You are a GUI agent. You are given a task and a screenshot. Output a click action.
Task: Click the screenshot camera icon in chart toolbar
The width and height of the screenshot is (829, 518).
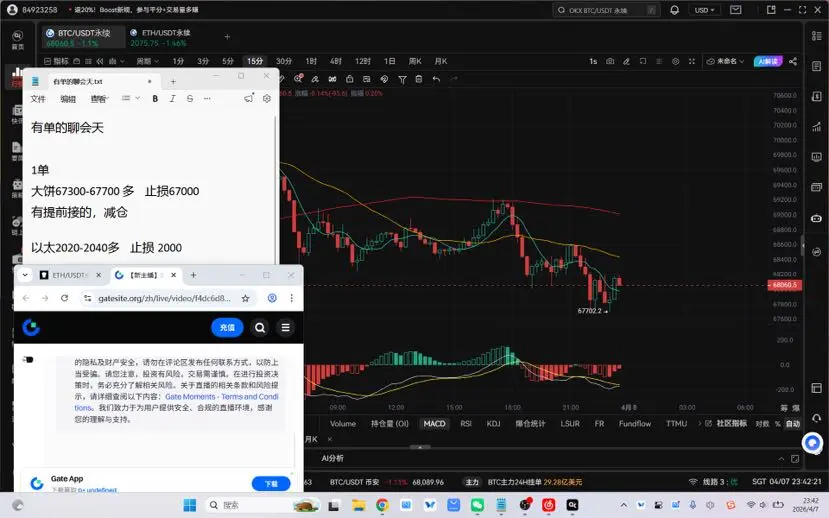[x=610, y=61]
